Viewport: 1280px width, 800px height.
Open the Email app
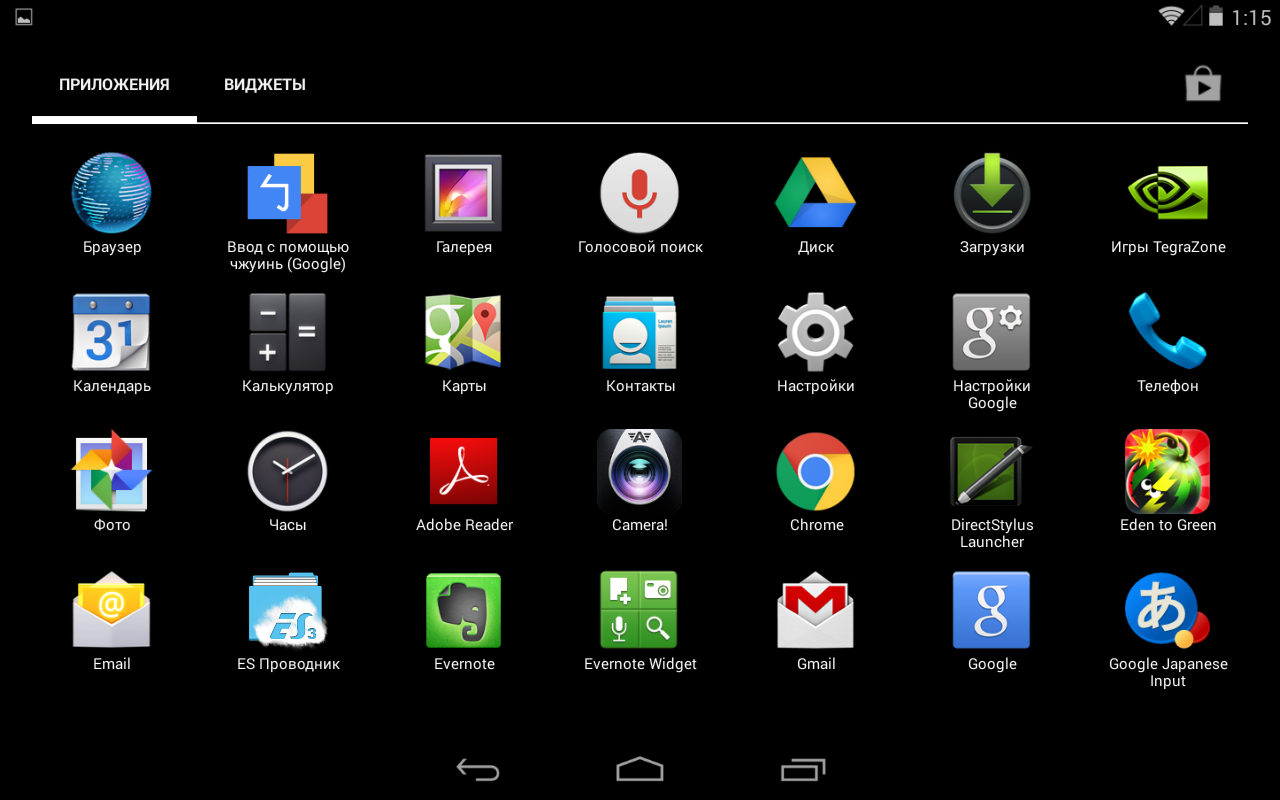pyautogui.click(x=112, y=610)
